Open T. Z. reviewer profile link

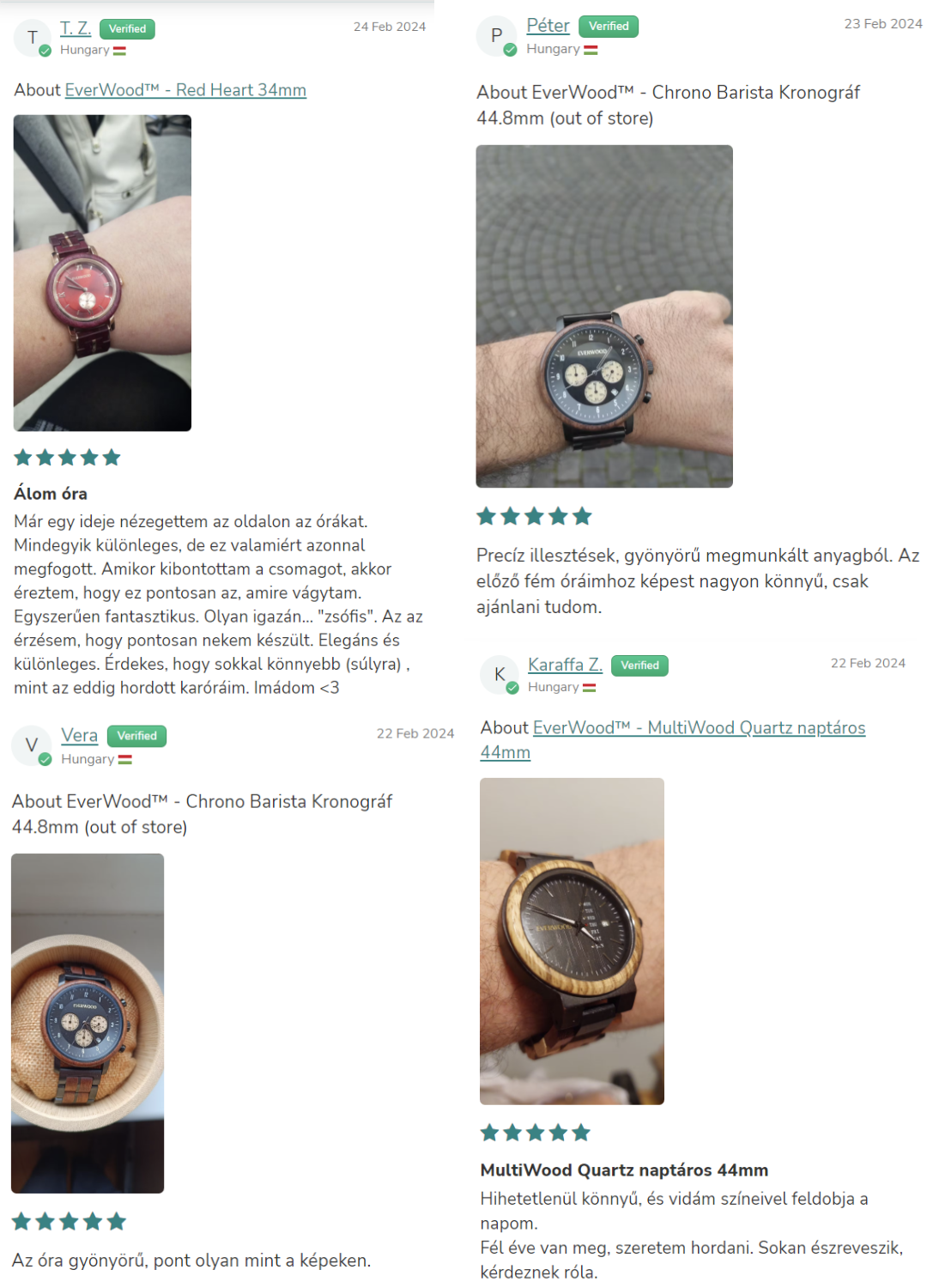coord(76,28)
